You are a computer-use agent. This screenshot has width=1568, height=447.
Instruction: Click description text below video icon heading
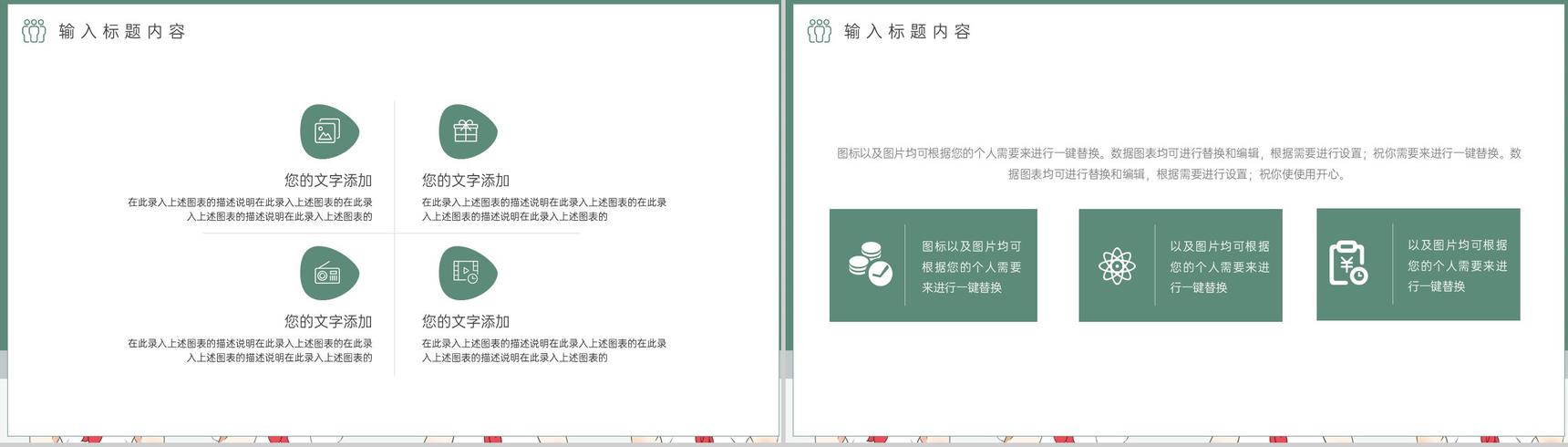[544, 351]
